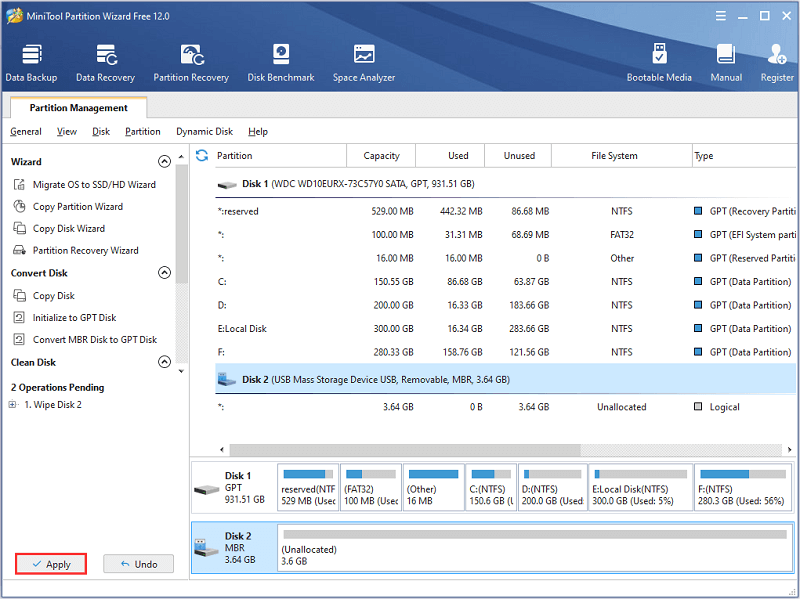Open the Space Analyzer tool
Image resolution: width=800 pixels, height=599 pixels.
364,63
